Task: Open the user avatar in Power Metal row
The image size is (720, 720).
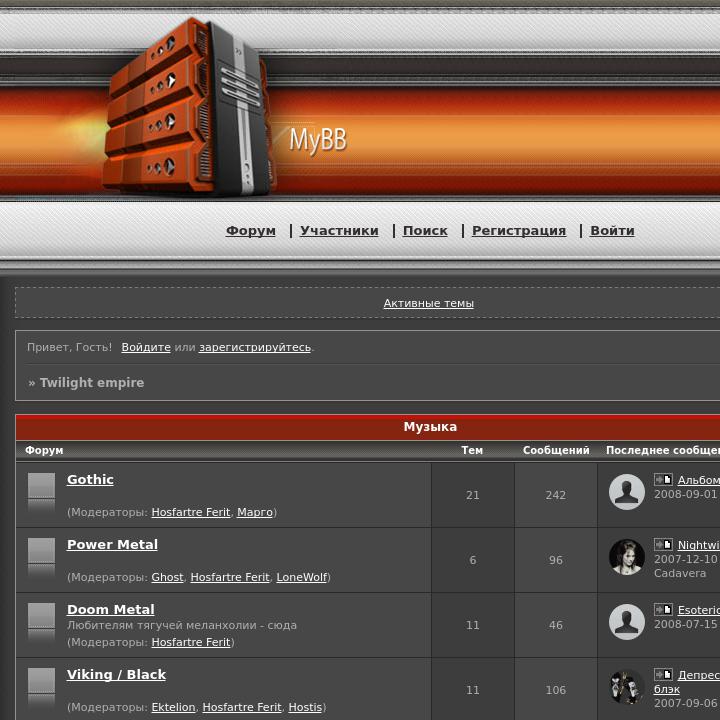Action: pos(627,557)
